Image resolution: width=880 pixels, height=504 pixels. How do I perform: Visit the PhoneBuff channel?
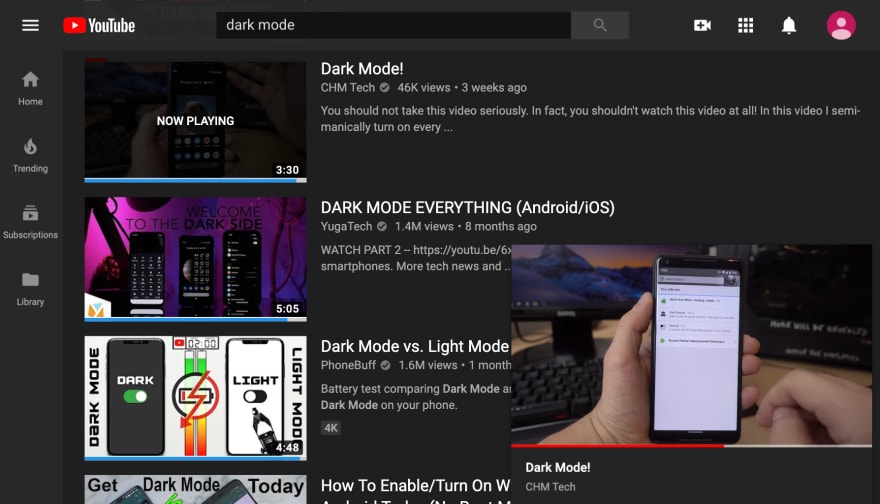coord(348,365)
